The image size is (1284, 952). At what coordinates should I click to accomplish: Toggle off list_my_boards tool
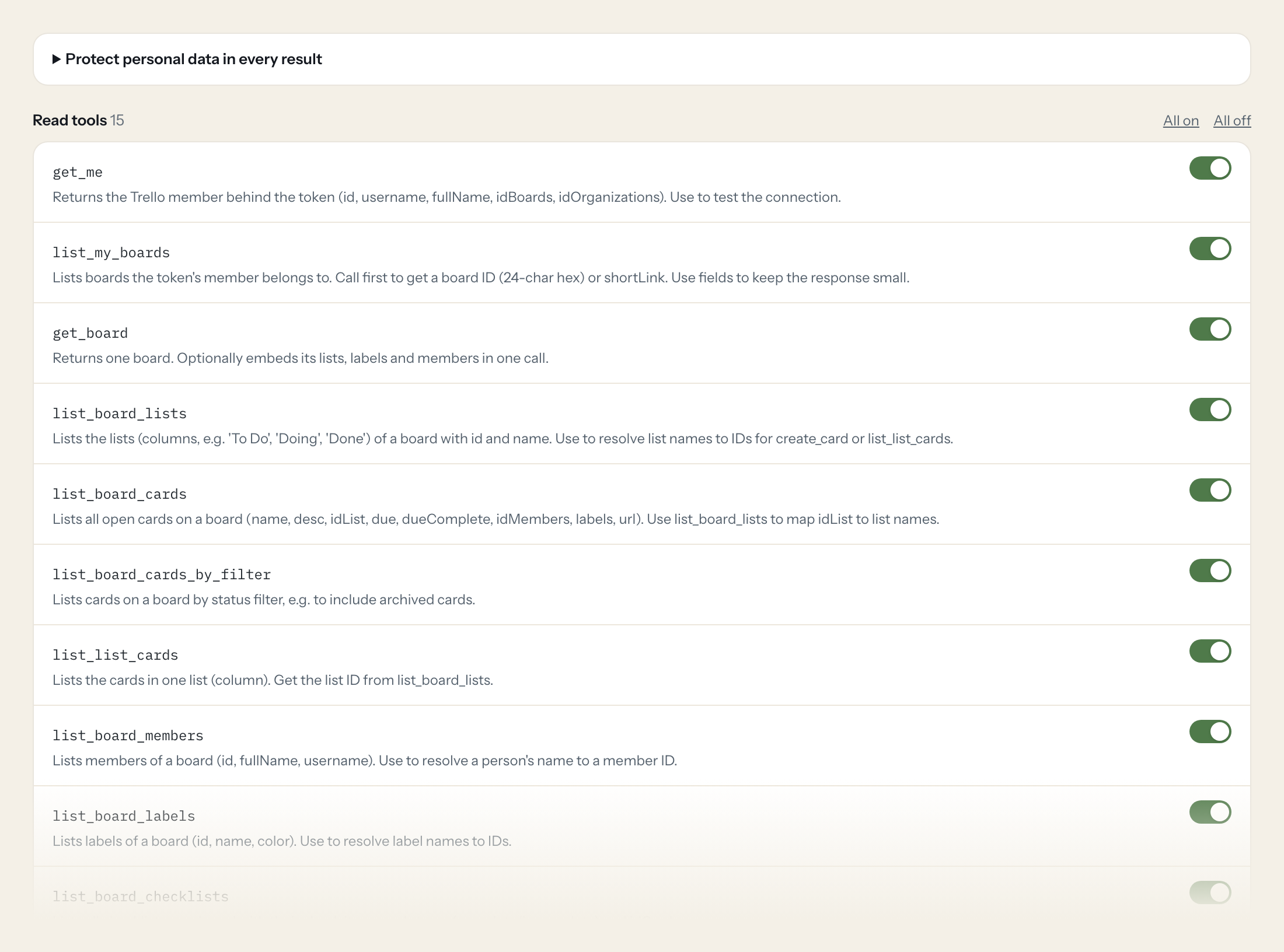tap(1210, 249)
